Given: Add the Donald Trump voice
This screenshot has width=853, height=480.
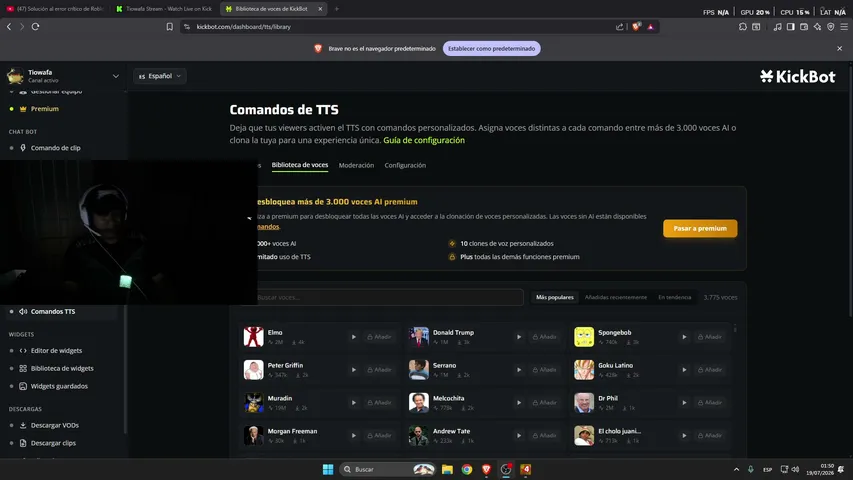Looking at the screenshot, I should (x=545, y=337).
